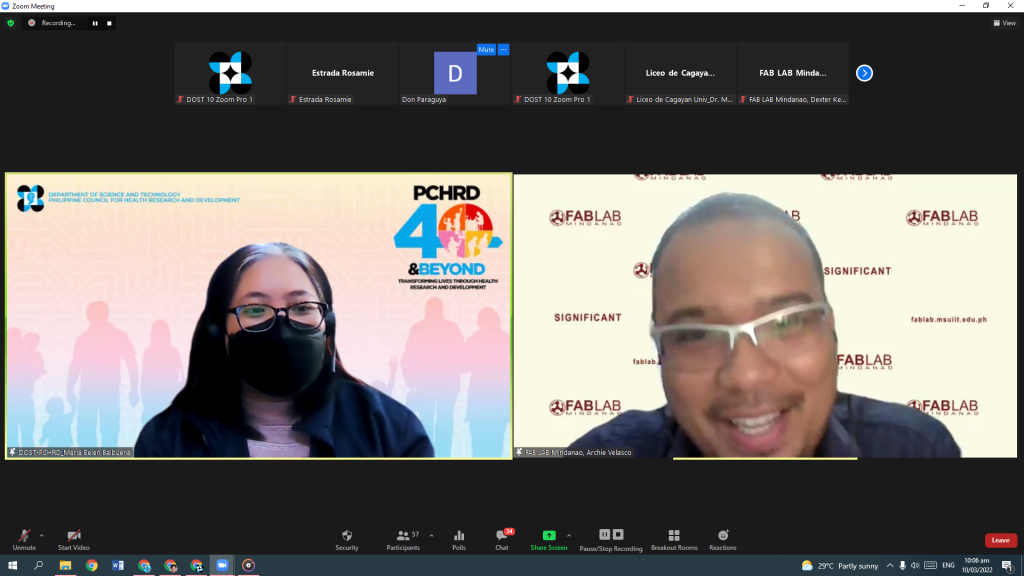Screen dimensions: 1024x576
Task: Pause recording from the top Recording indicator
Action: click(x=95, y=24)
